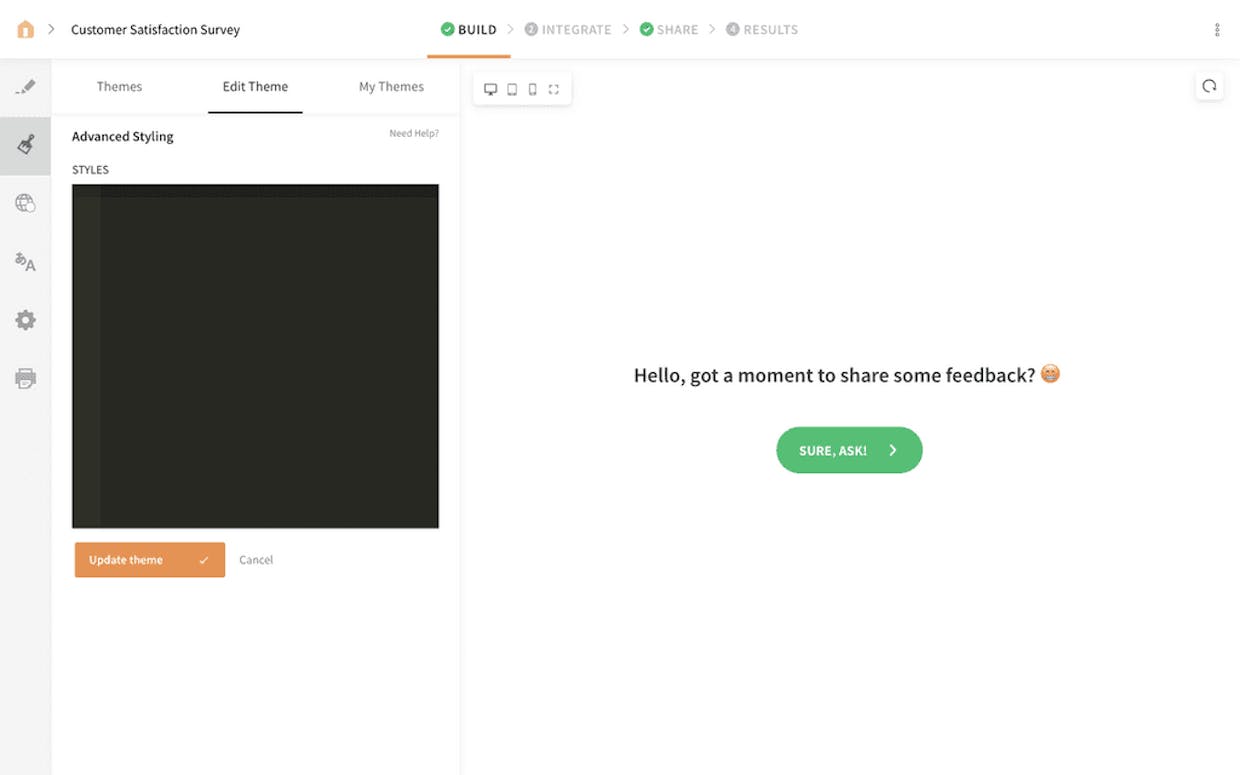Select the paintbrush design sidebar icon
The height and width of the screenshot is (775, 1240).
pyautogui.click(x=25, y=145)
